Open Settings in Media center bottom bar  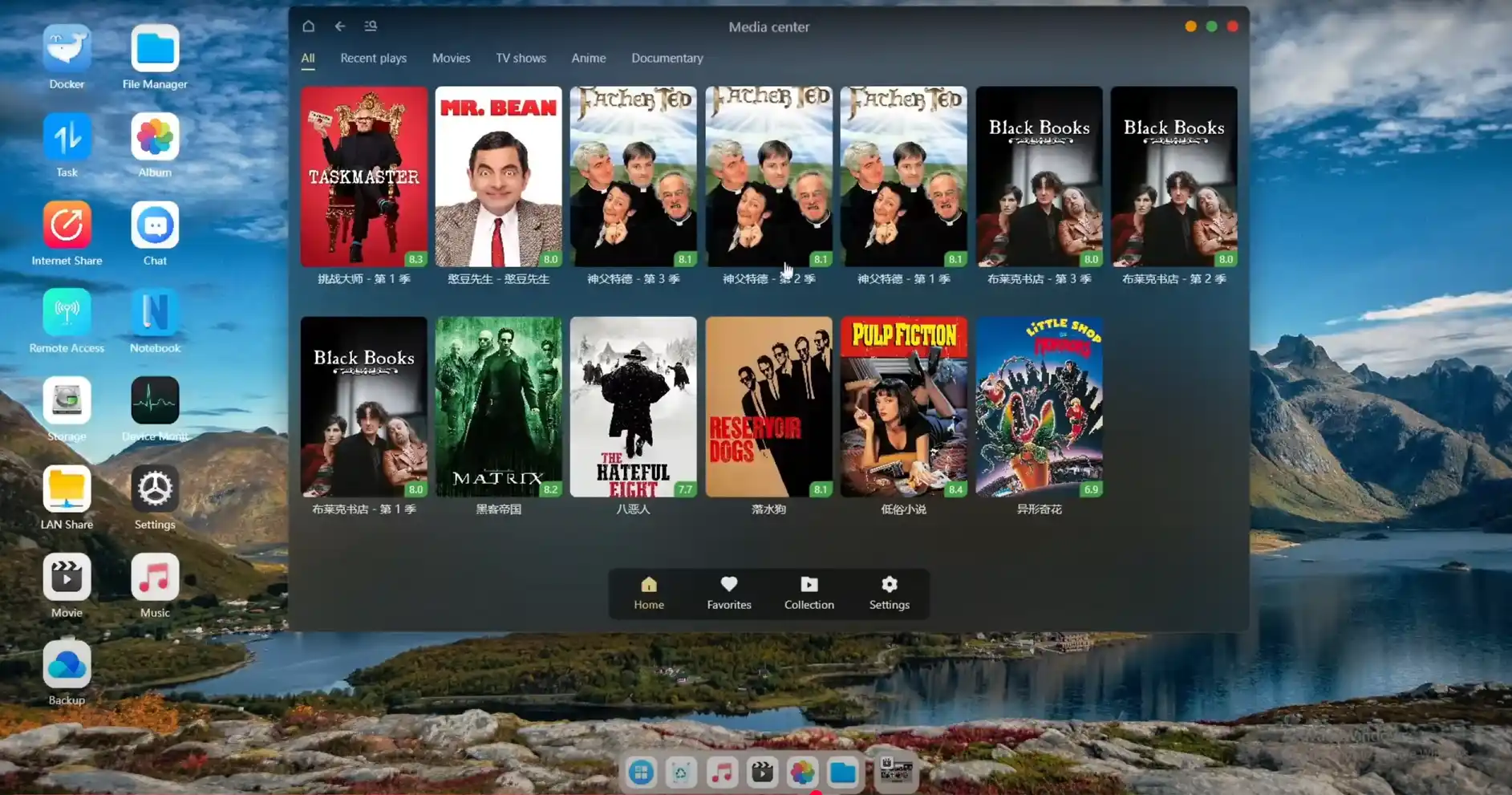tap(889, 594)
